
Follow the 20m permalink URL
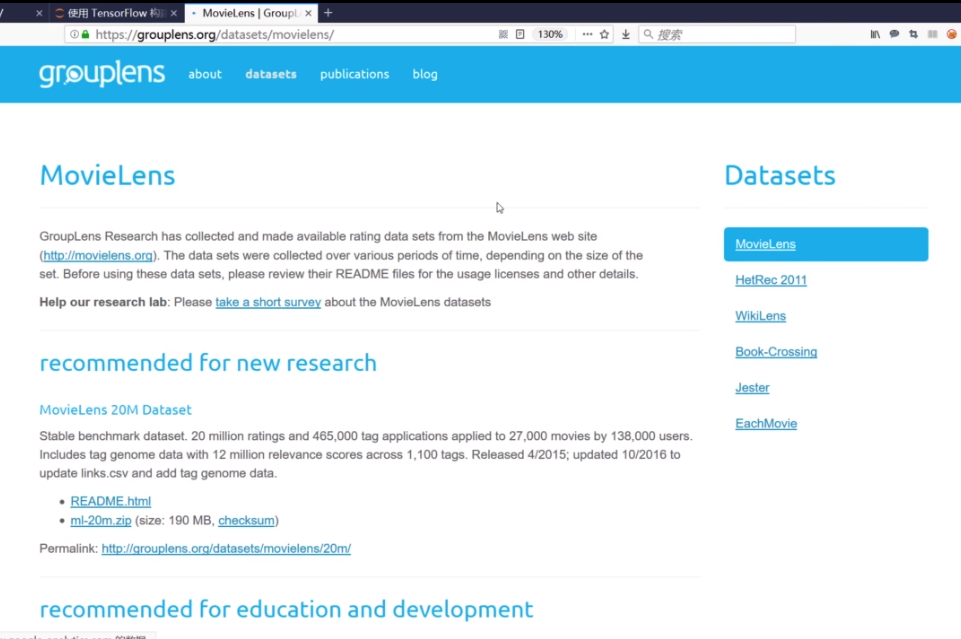pyautogui.click(x=226, y=548)
